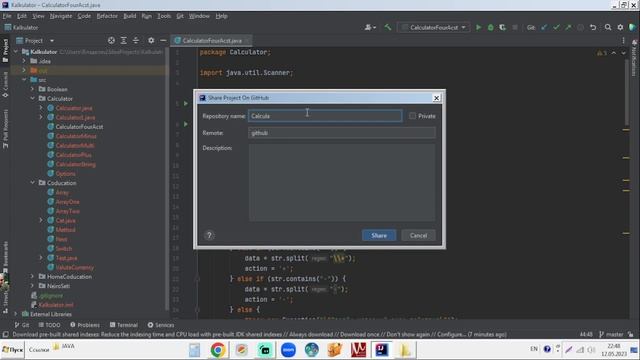Click the Git push arrow icon
The height and width of the screenshot is (360, 640).
click(x=568, y=27)
